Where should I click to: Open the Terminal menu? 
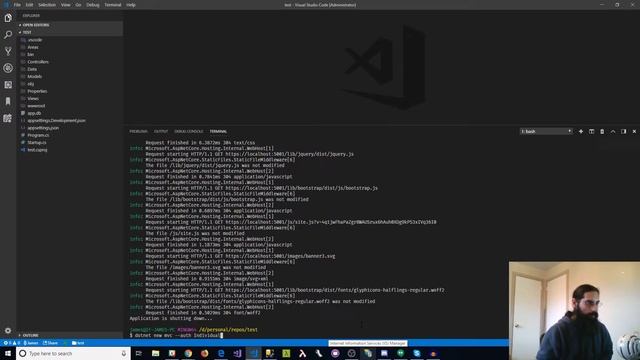coord(113,5)
